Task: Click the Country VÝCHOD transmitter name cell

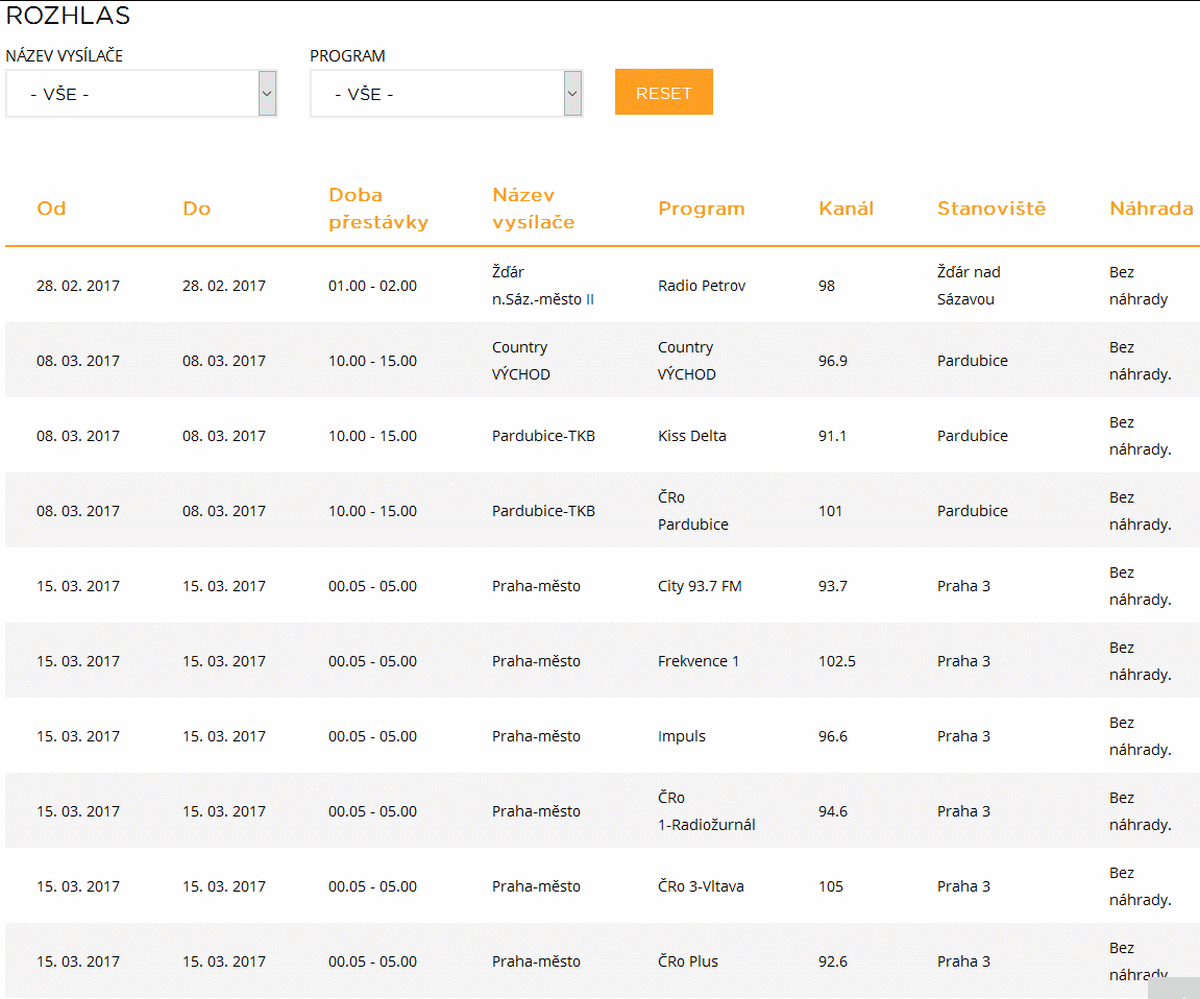Action: (x=521, y=361)
